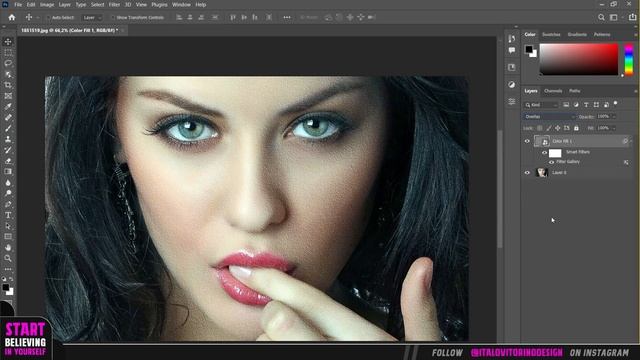This screenshot has height=360, width=640.
Task: Open the Filter menu
Action: (x=114, y=4)
